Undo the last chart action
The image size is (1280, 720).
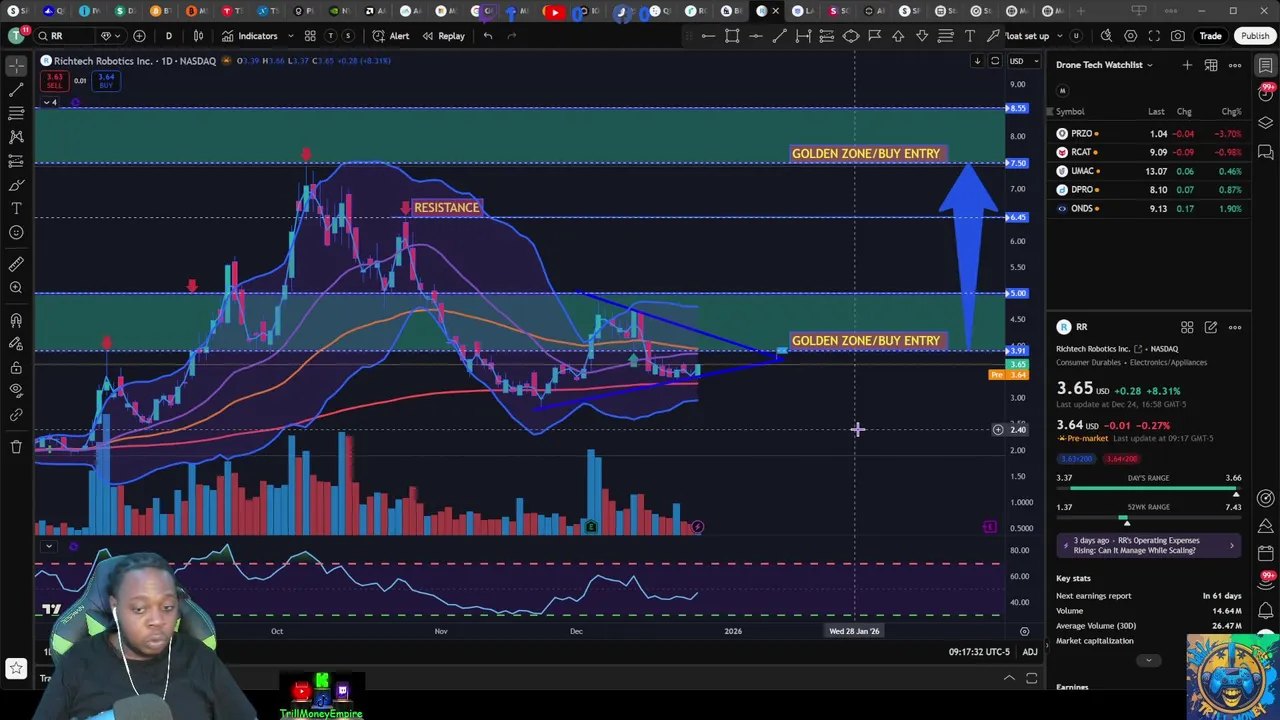[487, 36]
